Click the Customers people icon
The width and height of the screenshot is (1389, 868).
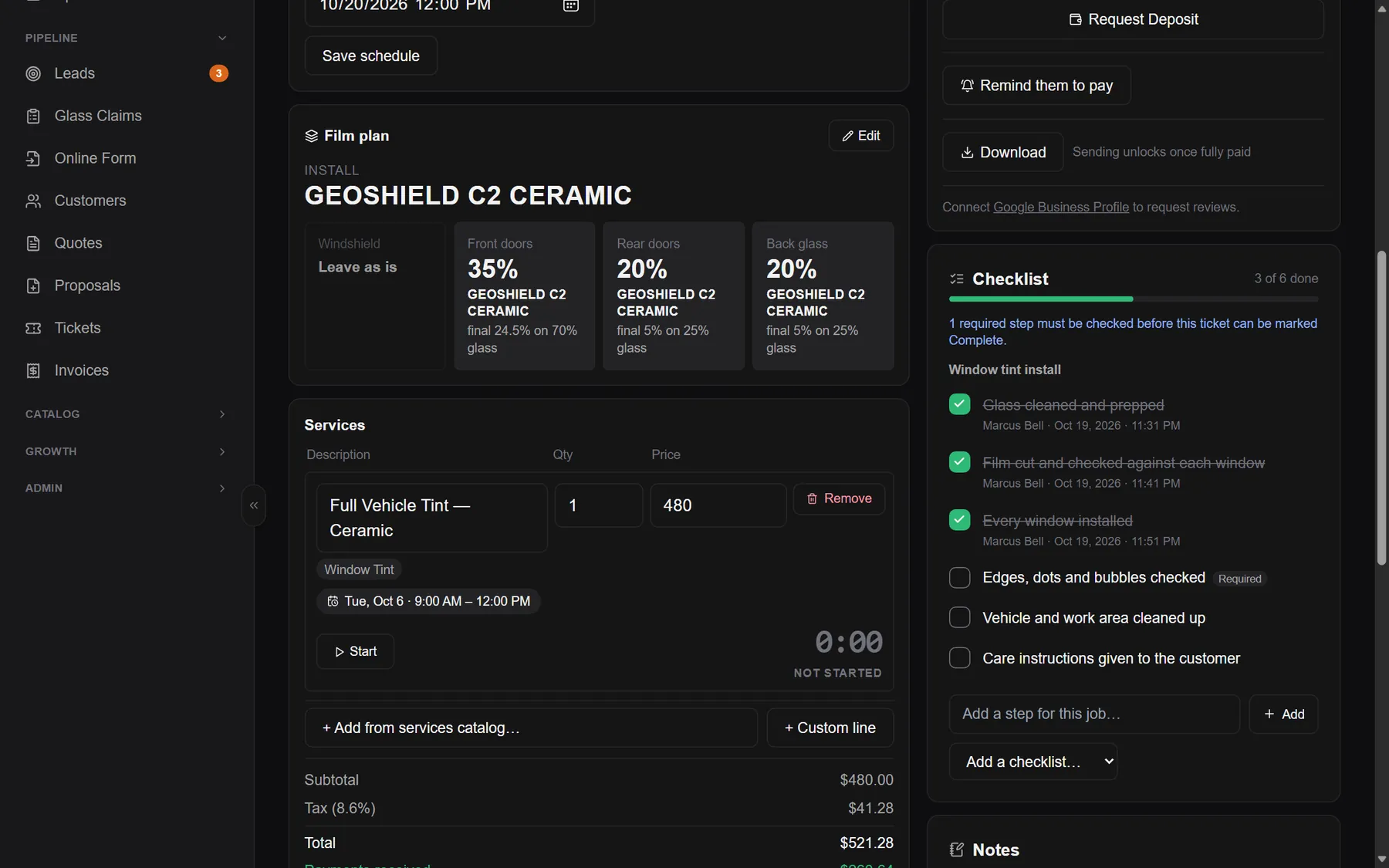coord(33,201)
